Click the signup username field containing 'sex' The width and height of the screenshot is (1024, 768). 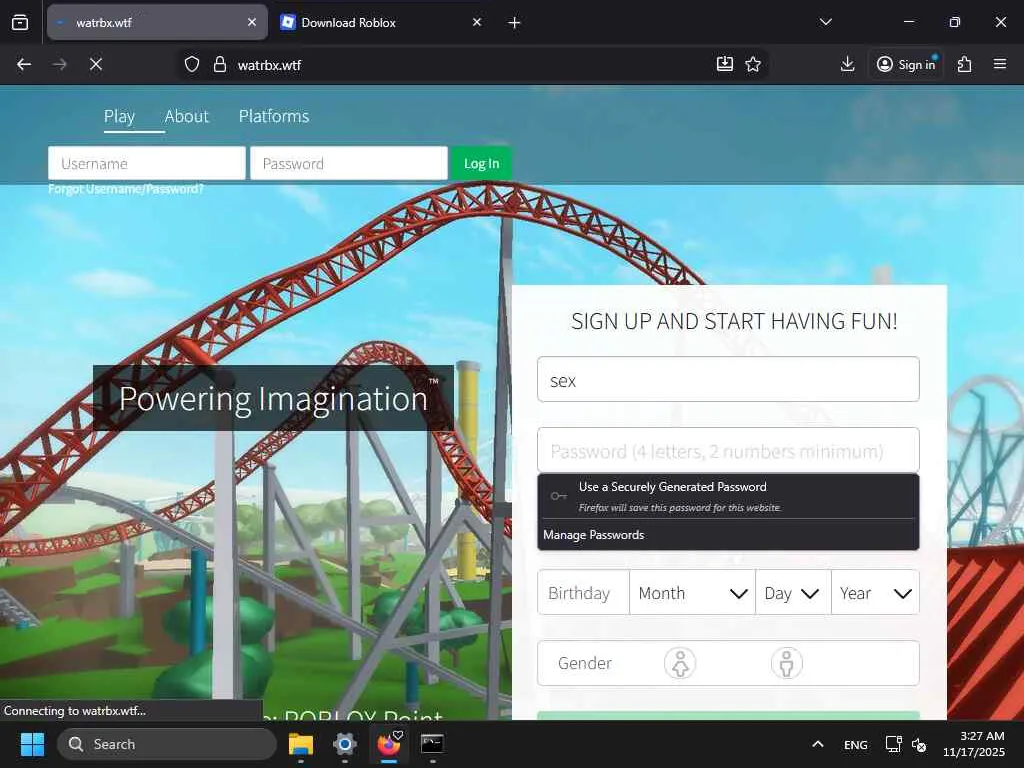tap(728, 379)
